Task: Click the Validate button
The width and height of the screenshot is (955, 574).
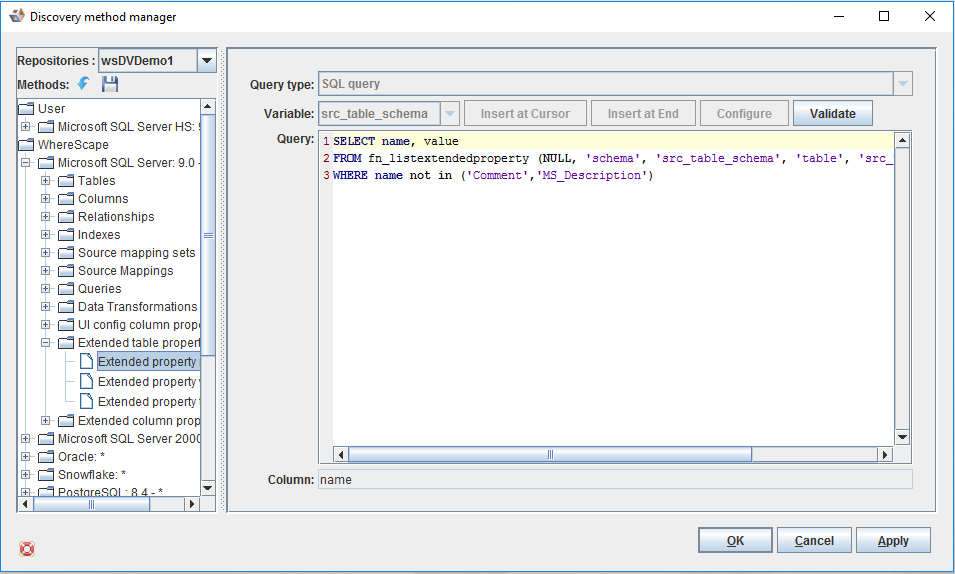Action: pos(832,113)
